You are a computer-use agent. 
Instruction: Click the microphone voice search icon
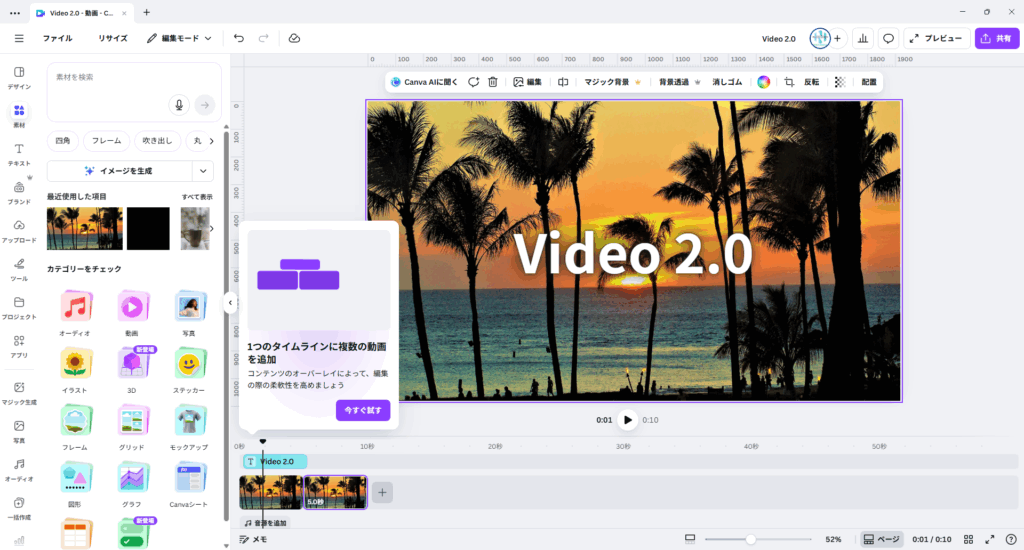179,105
